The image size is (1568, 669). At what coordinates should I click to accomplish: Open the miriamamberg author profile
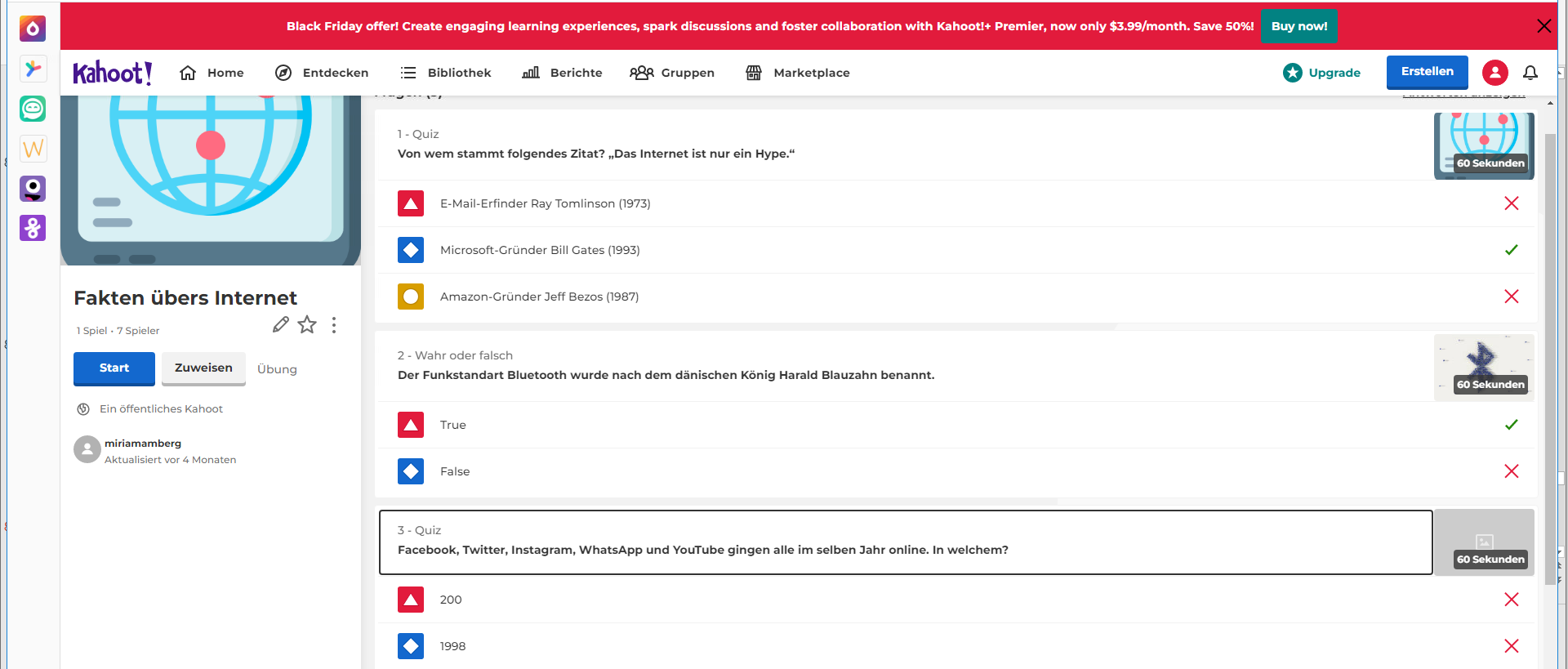point(143,444)
